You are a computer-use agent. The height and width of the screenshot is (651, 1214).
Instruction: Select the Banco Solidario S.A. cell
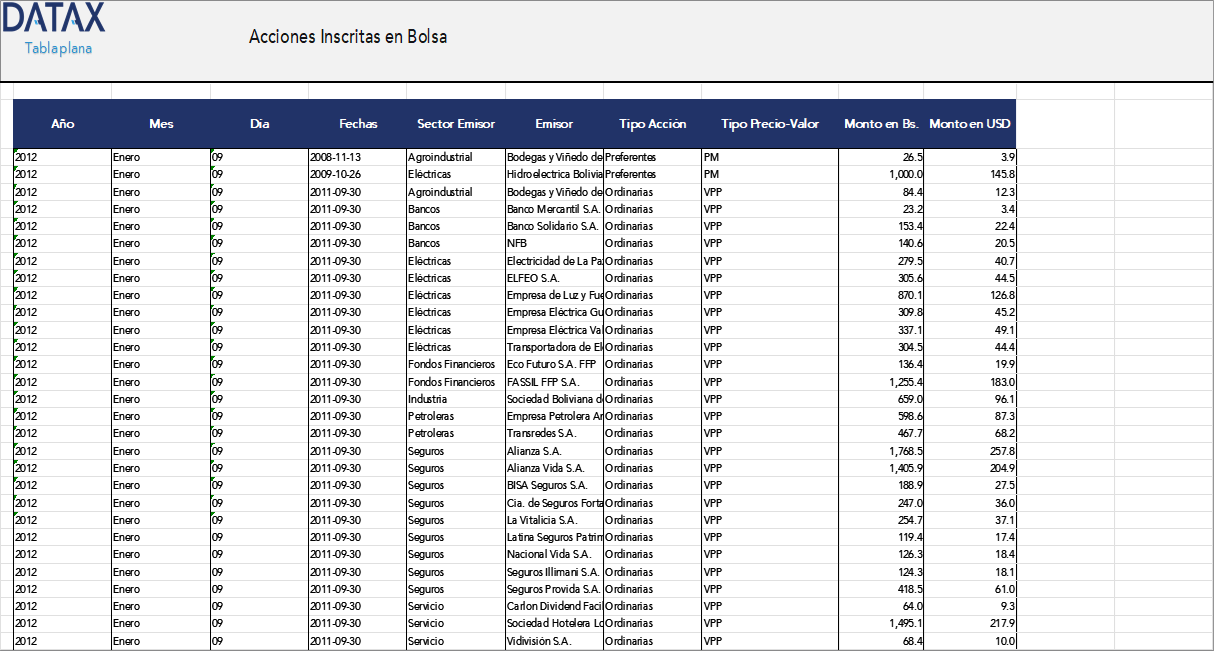click(x=554, y=226)
